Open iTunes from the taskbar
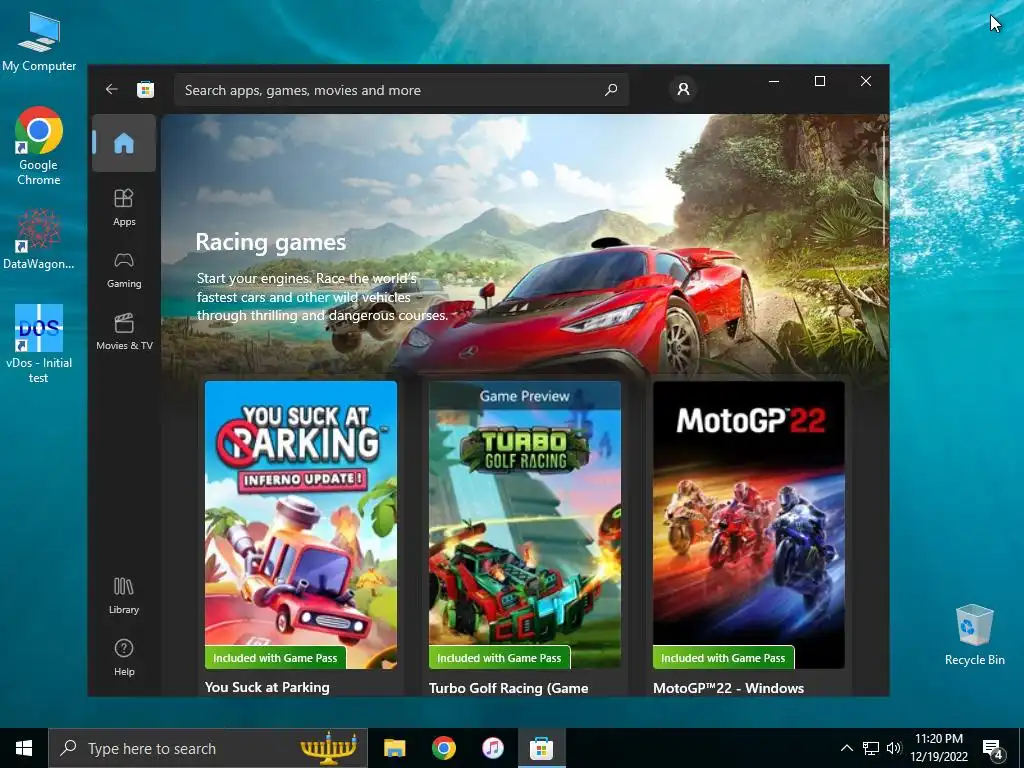Viewport: 1024px width, 768px height. tap(492, 748)
